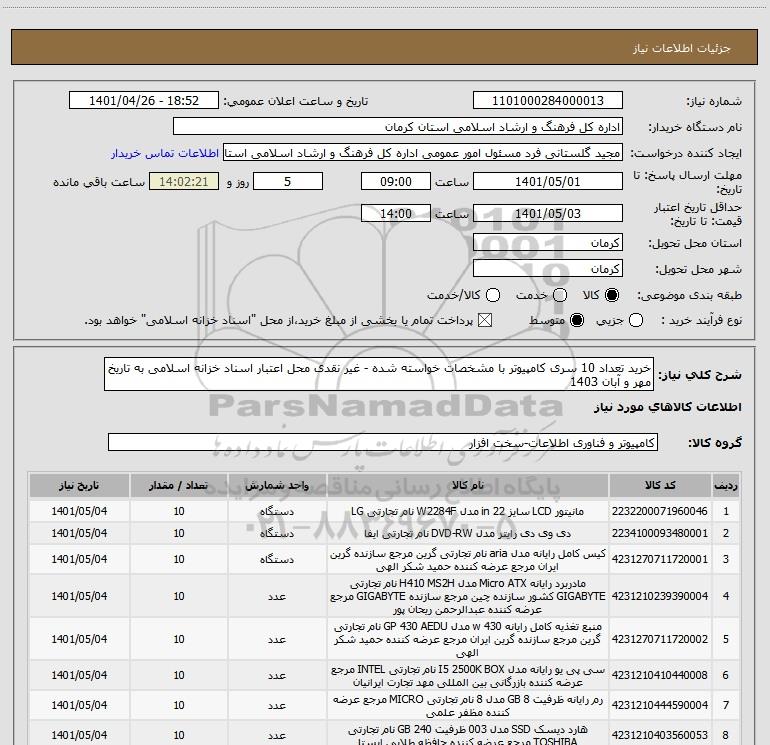Image resolution: width=770 pixels, height=745 pixels.
Task: Click product code 2232200071960046
Action: pos(660,511)
